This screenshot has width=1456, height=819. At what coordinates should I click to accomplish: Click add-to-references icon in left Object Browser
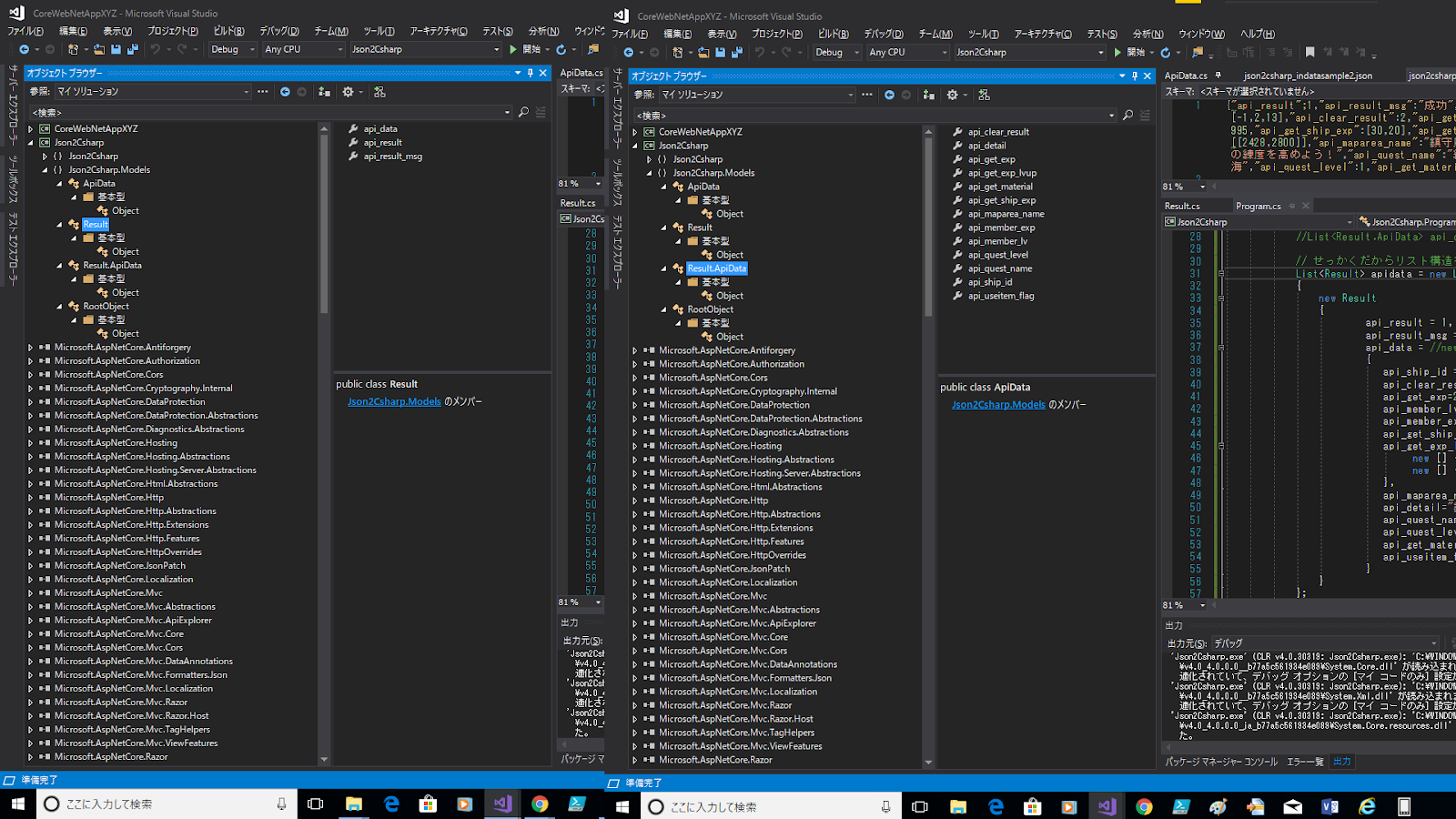click(324, 91)
